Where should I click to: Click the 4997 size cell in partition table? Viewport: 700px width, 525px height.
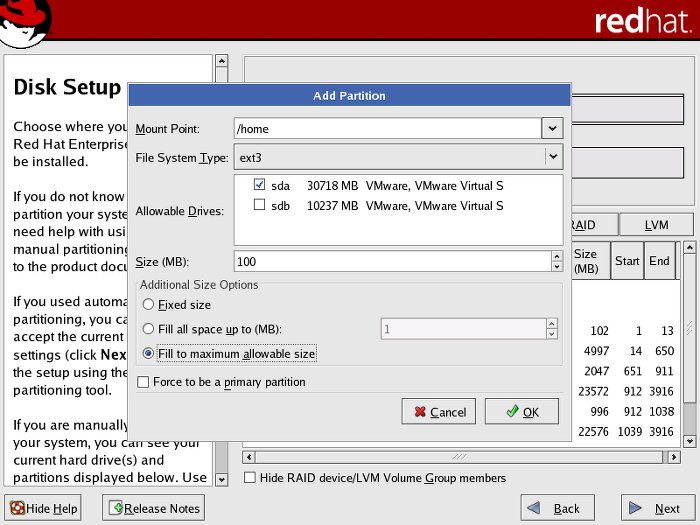(596, 351)
